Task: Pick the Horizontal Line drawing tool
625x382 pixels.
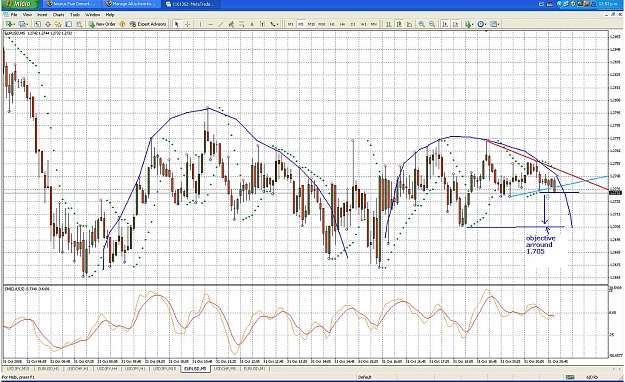Action: coord(210,24)
